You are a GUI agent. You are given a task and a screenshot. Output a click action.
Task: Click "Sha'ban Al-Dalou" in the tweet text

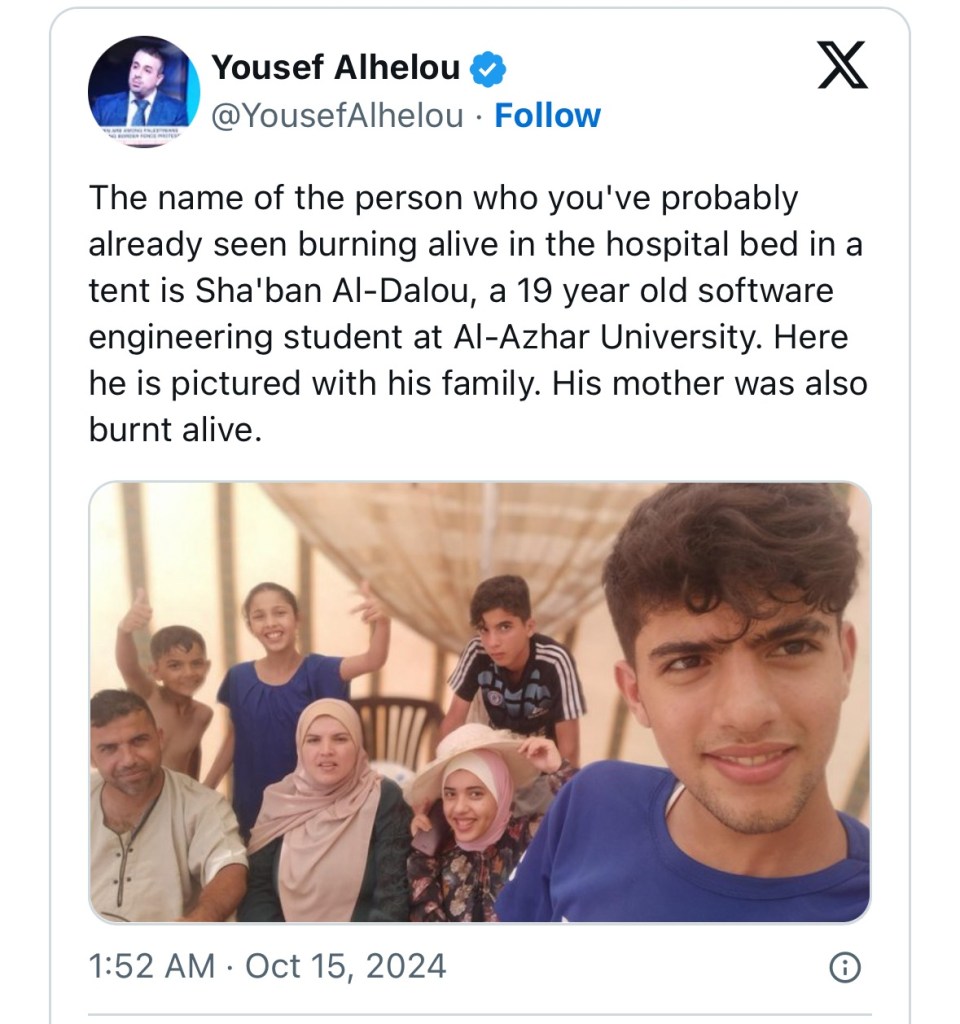pyautogui.click(x=297, y=291)
